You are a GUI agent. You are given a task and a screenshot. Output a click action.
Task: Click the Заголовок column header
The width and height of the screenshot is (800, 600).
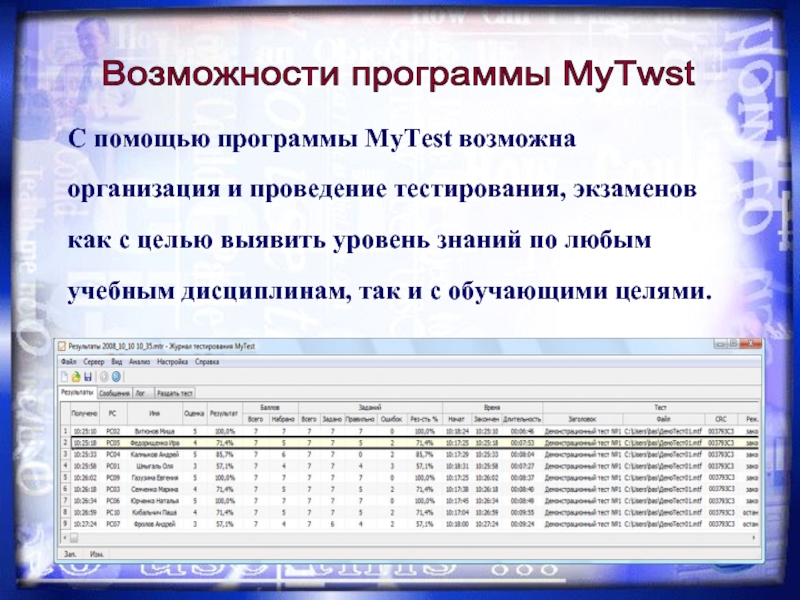click(583, 419)
